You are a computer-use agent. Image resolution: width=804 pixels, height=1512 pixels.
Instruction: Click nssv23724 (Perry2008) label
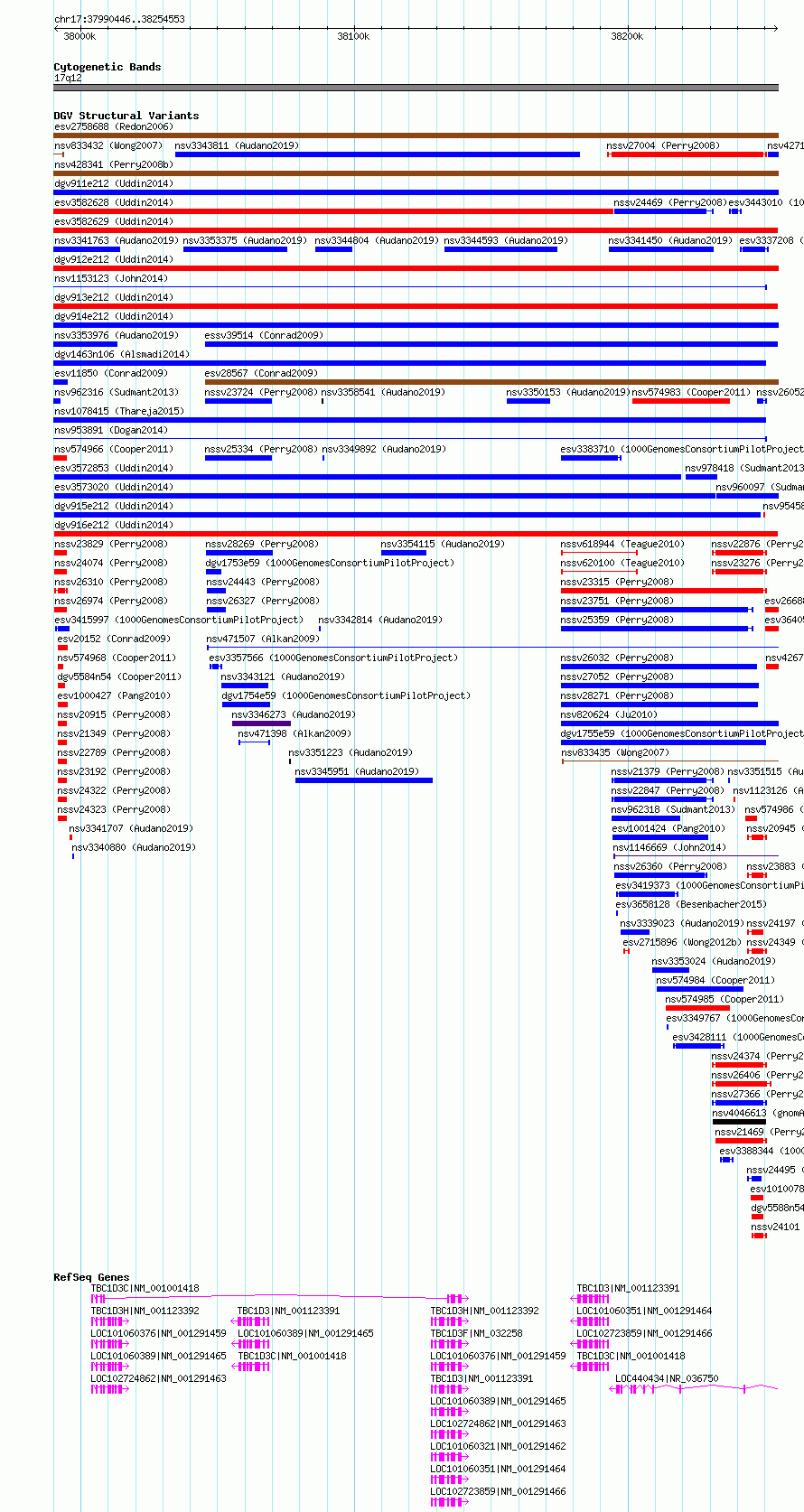[x=261, y=392]
